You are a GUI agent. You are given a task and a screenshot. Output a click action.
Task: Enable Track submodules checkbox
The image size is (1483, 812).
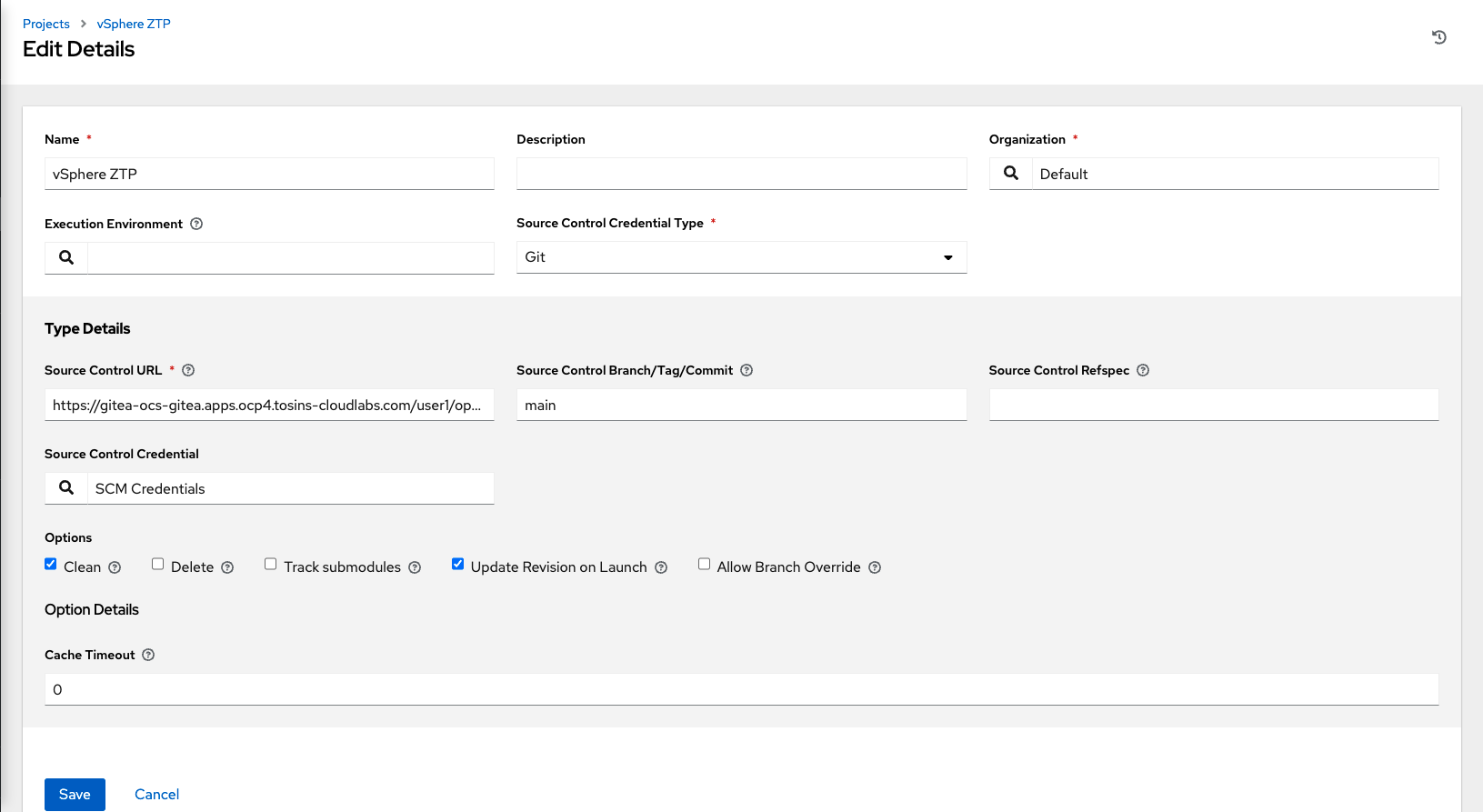pyautogui.click(x=271, y=565)
